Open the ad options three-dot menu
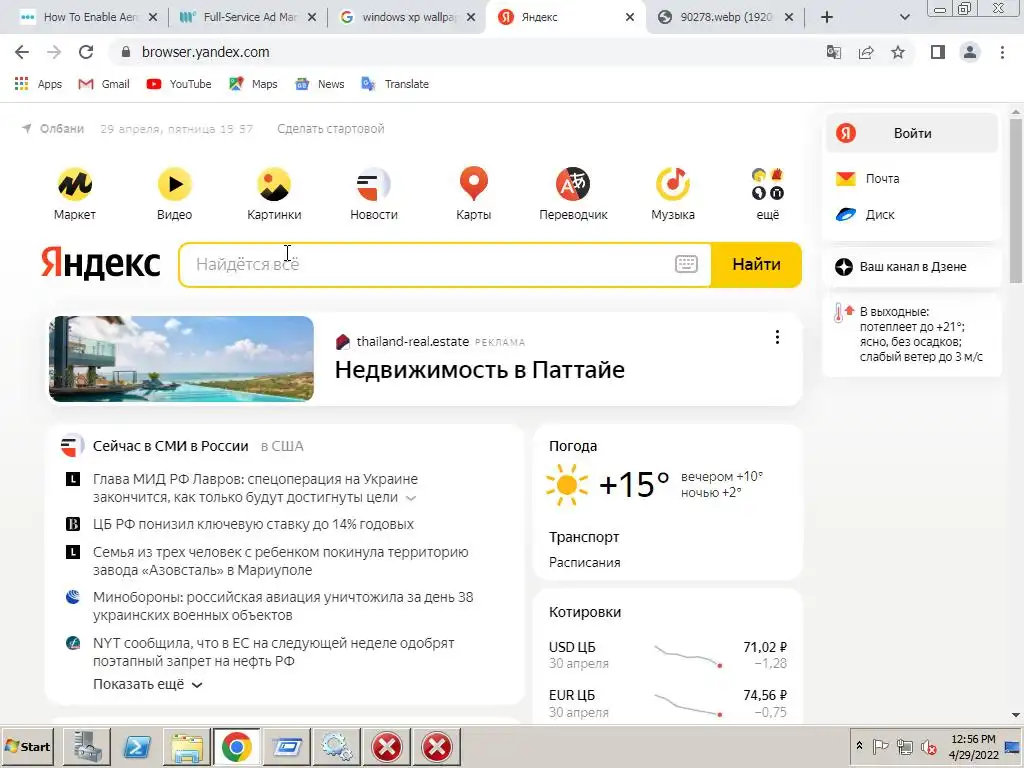Screen dimensions: 1024x768 click(x=777, y=337)
